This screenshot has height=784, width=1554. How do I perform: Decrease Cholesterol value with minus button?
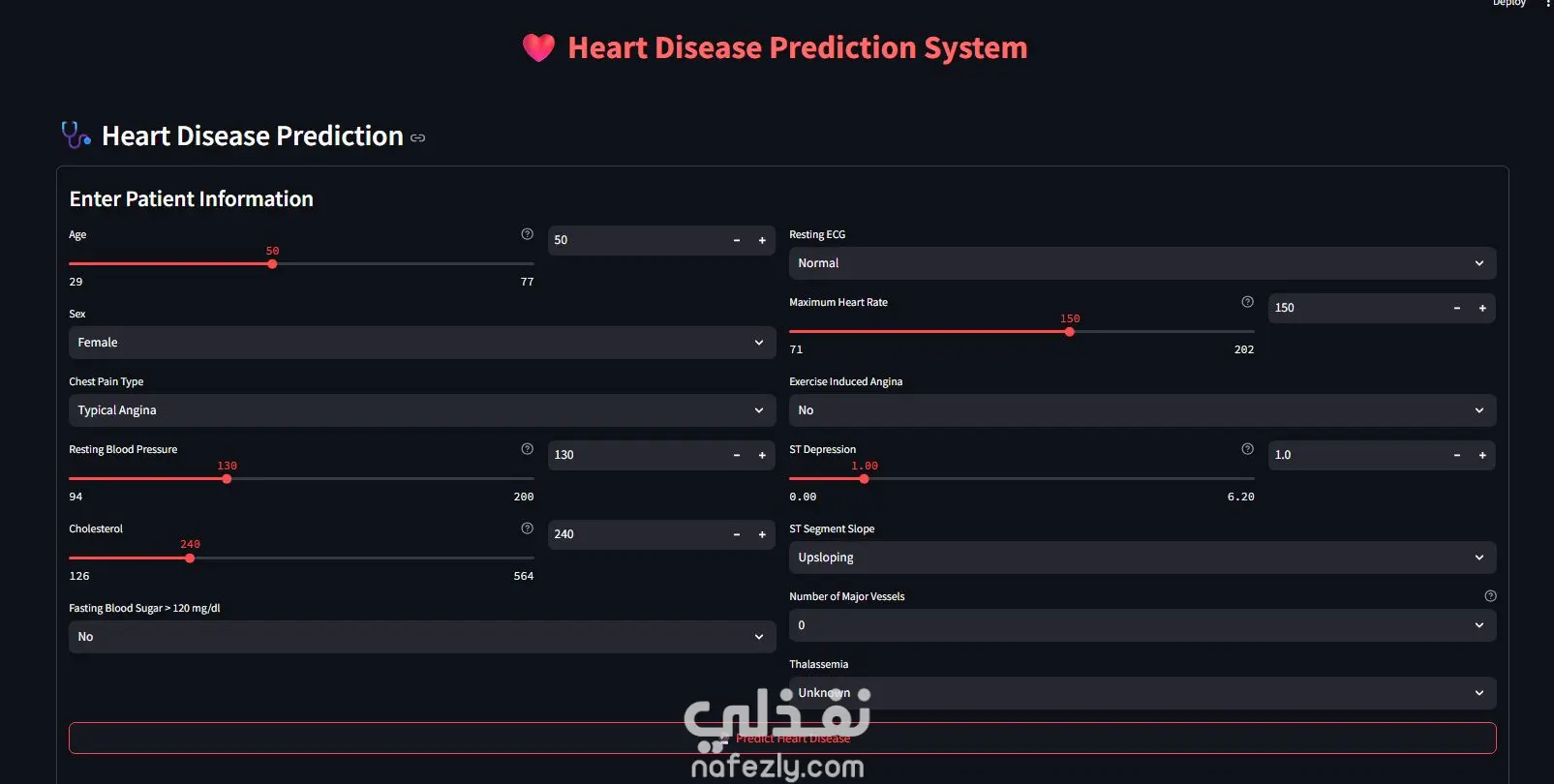(737, 534)
